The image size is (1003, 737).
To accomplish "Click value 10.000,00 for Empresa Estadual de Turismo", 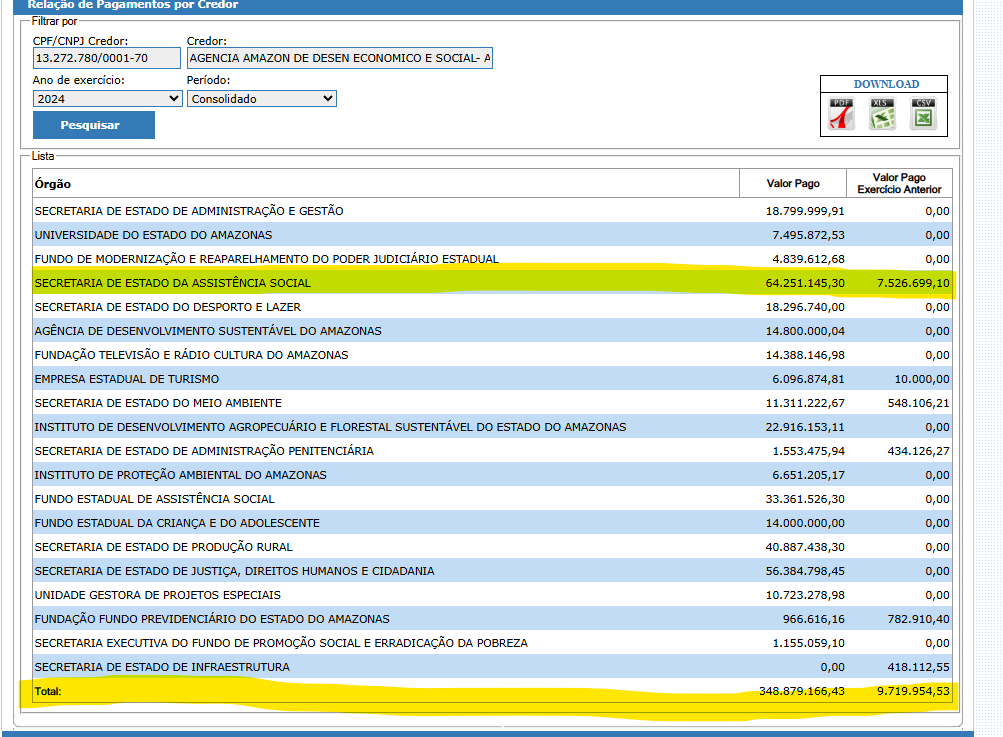I will (x=922, y=379).
